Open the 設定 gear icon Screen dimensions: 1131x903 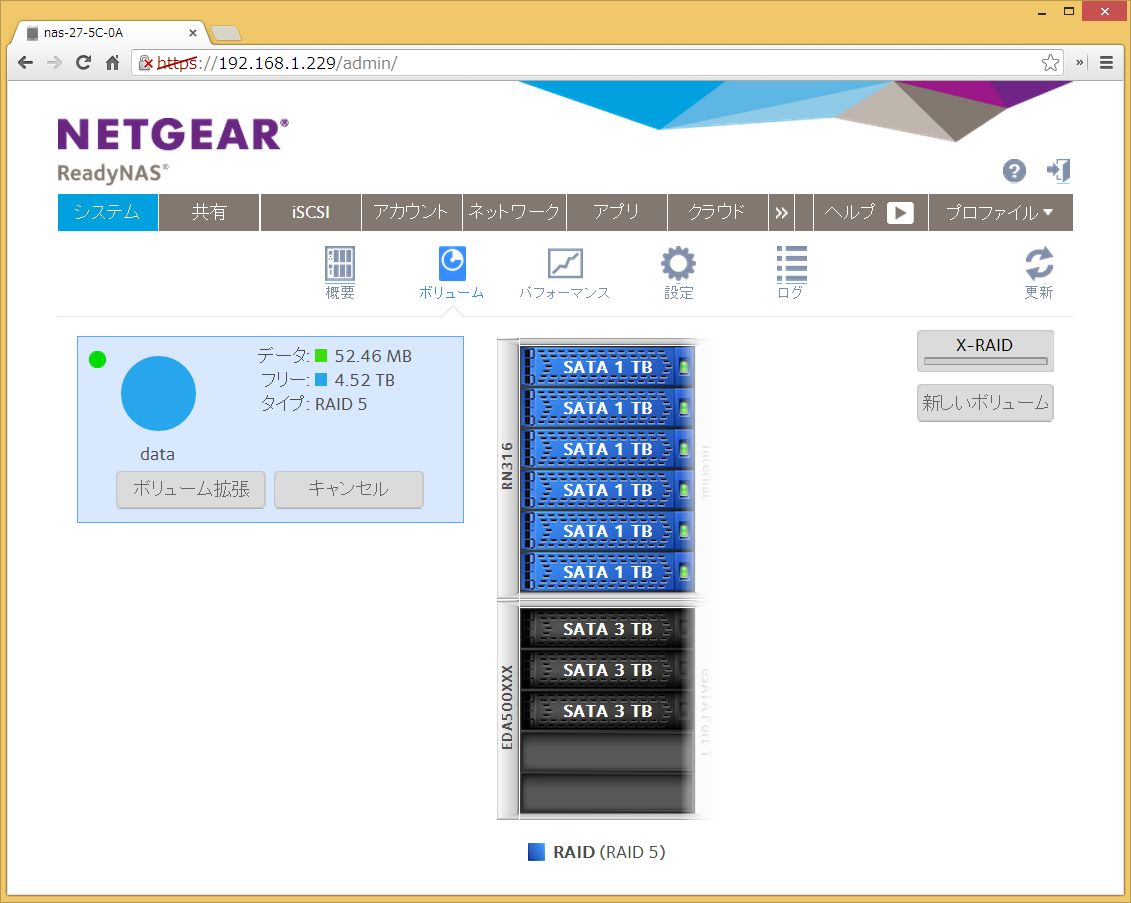click(678, 265)
